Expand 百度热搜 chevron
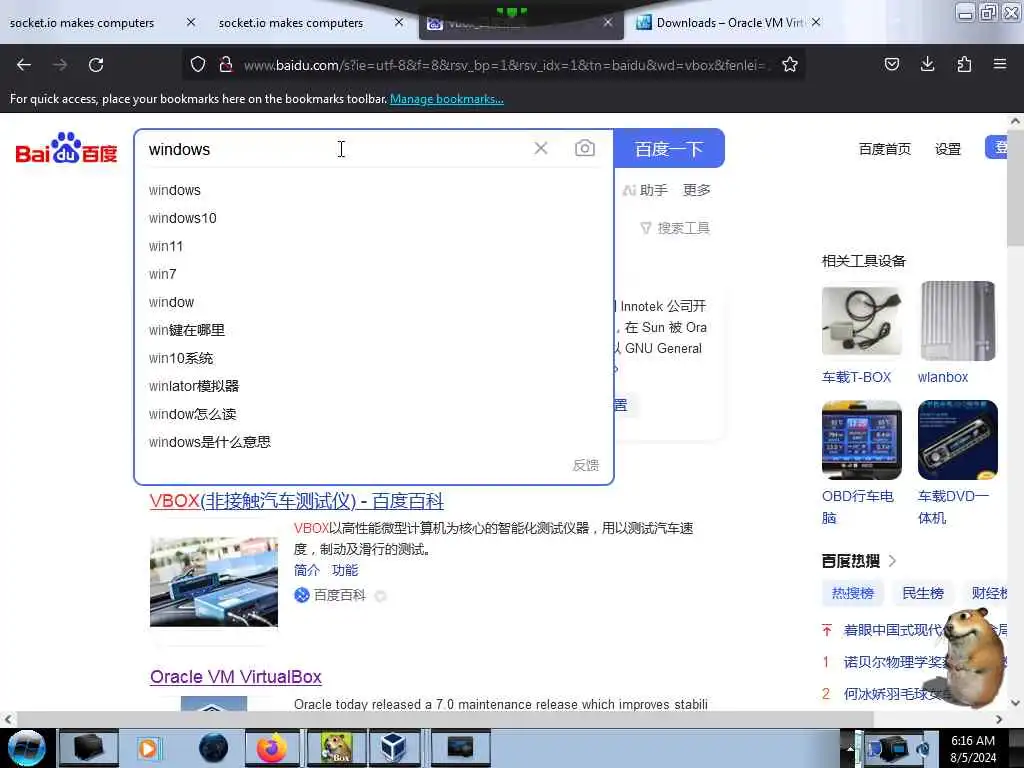This screenshot has width=1024, height=768. coord(892,560)
